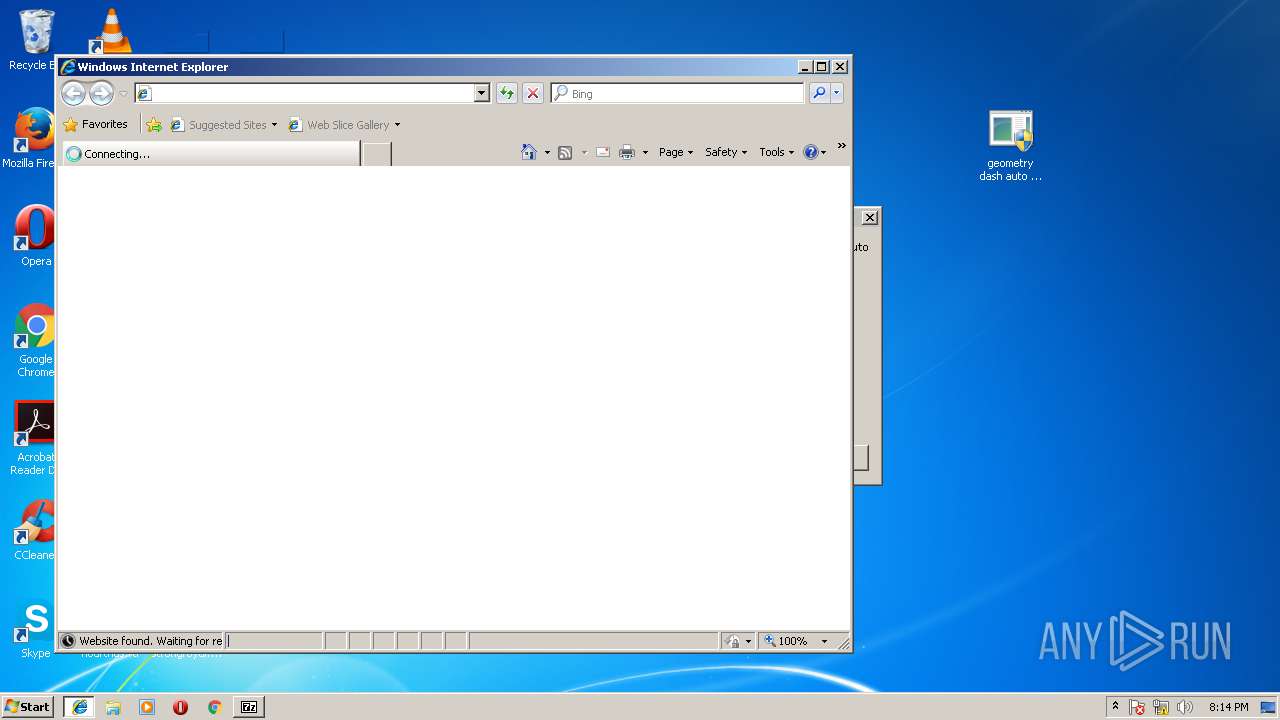The image size is (1280, 720).
Task: Close the dialog window behind Internet Explorer
Action: point(870,217)
